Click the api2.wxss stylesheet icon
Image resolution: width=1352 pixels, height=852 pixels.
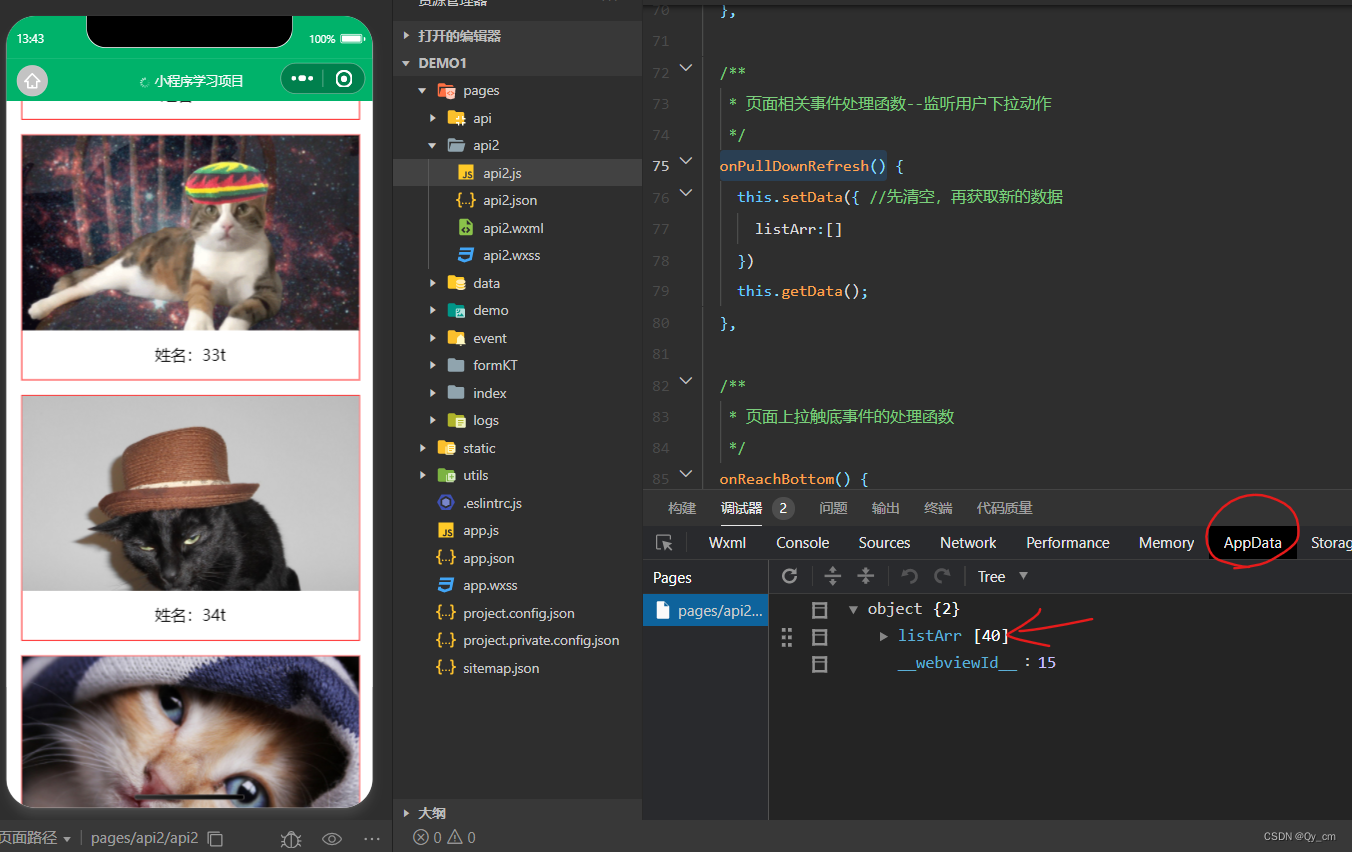tap(466, 255)
